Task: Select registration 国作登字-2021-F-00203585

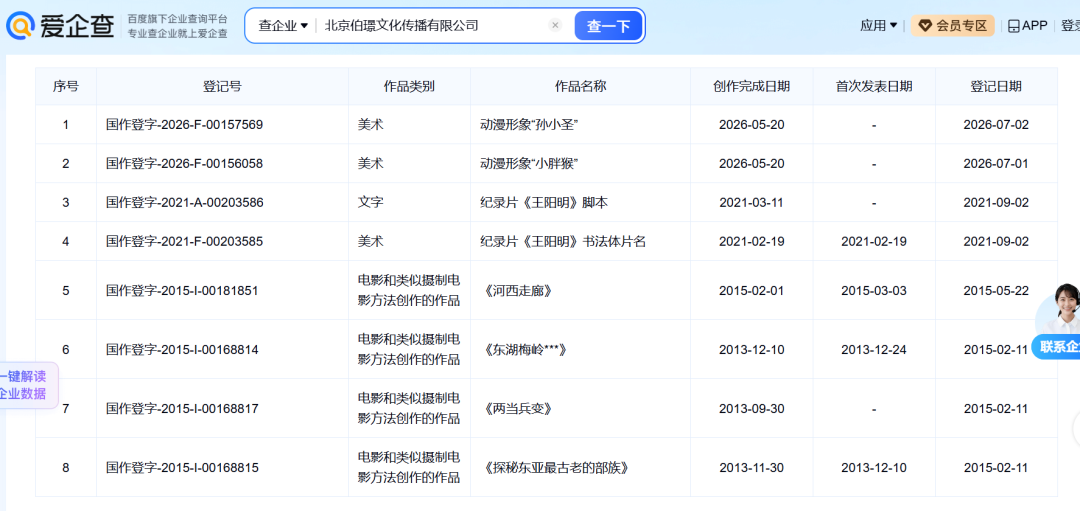Action: tap(185, 241)
